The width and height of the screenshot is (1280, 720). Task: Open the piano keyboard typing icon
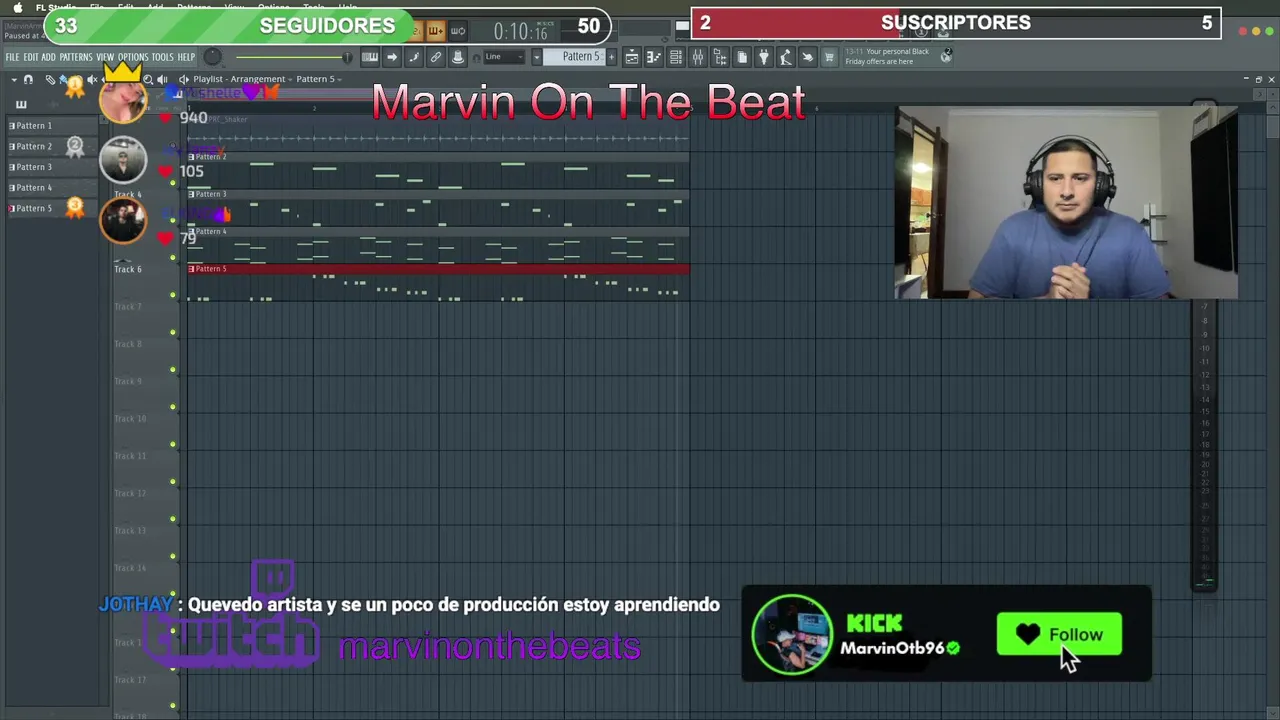tap(370, 57)
